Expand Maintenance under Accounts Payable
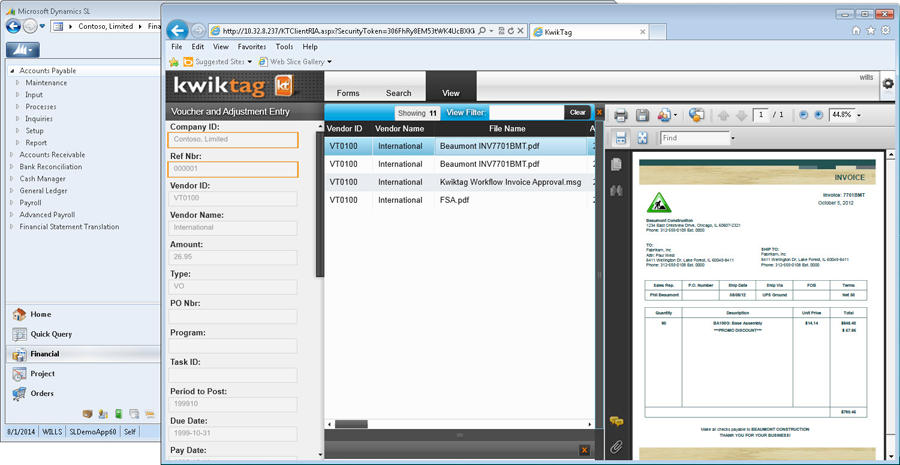 17,83
